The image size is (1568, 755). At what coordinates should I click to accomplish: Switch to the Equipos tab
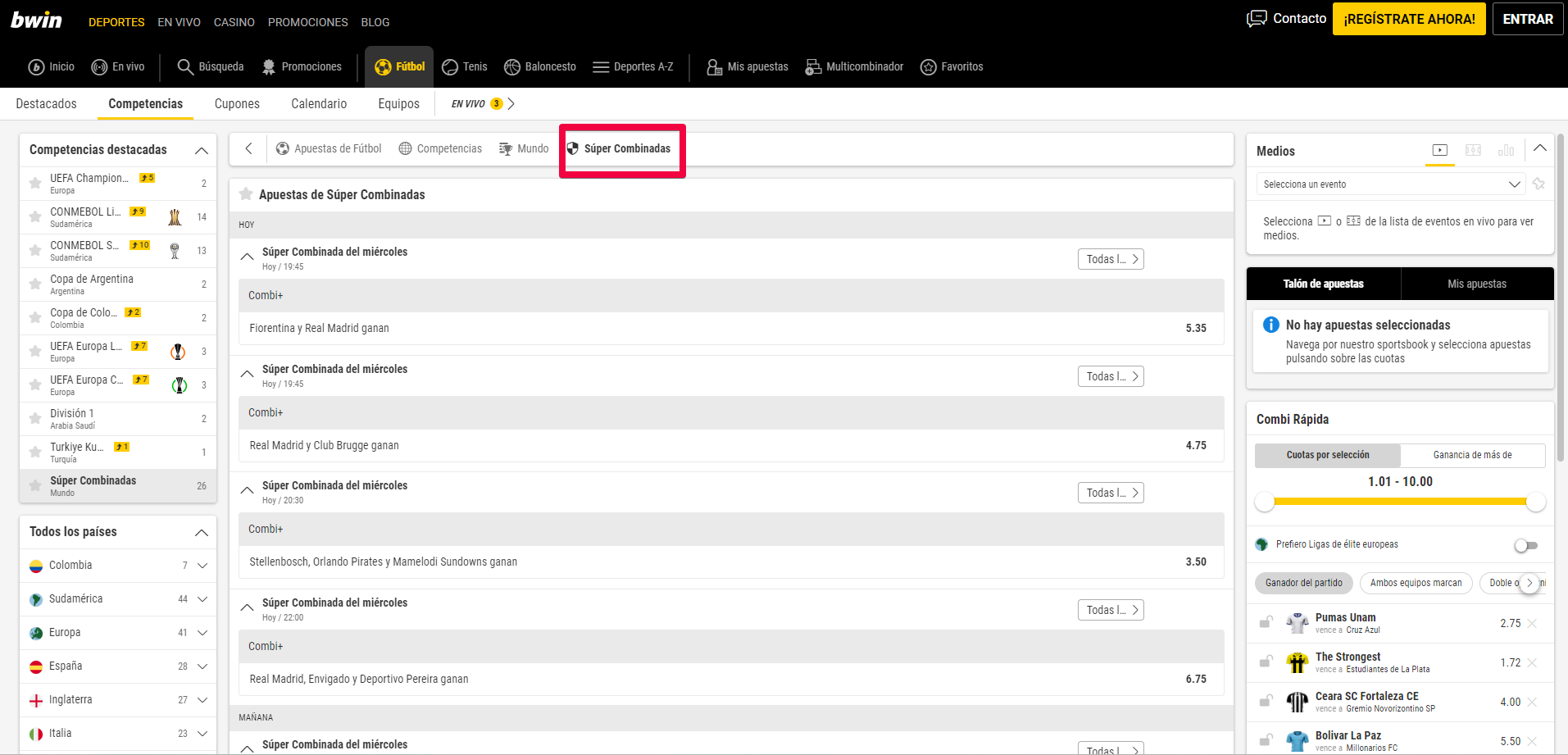(x=399, y=104)
